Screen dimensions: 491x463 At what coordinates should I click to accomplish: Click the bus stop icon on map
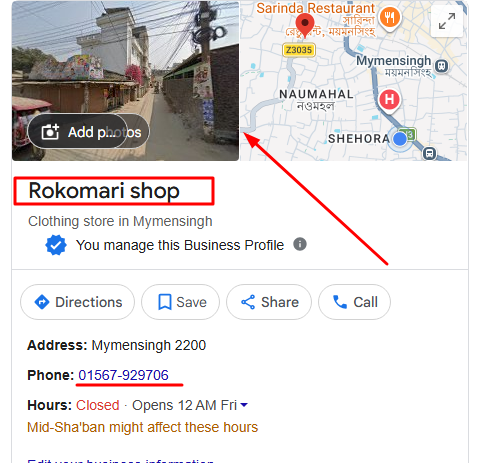[430, 153]
